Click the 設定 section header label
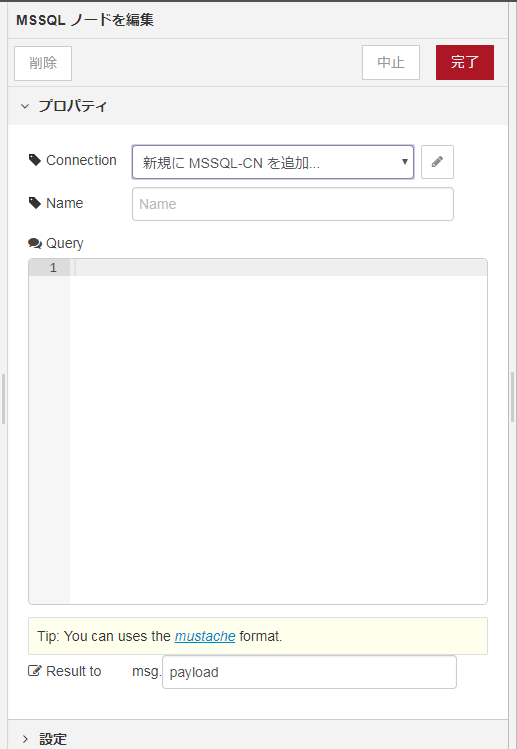Screen dimensions: 517x749 coord(53,739)
